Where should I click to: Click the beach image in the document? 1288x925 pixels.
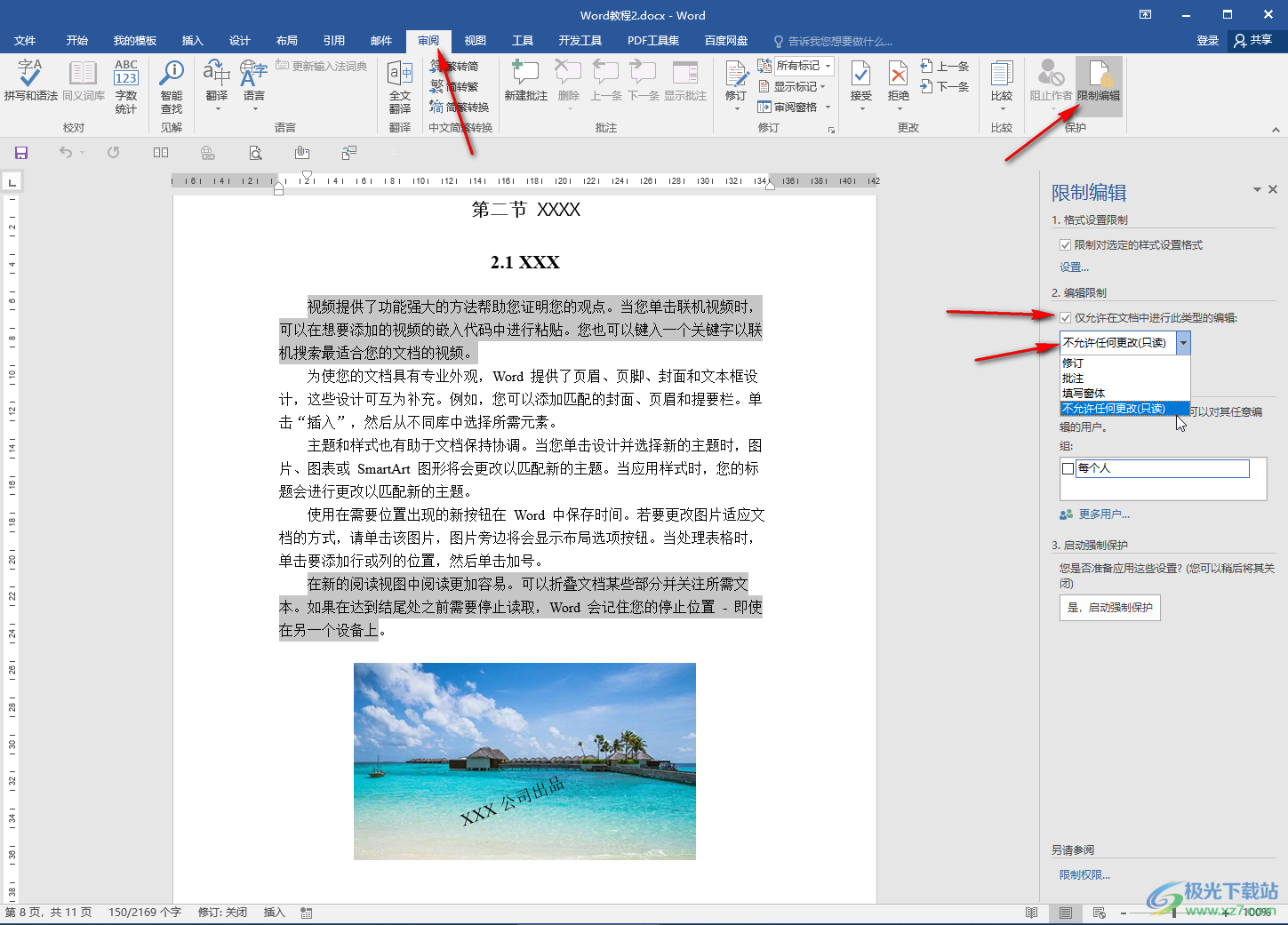(x=524, y=761)
